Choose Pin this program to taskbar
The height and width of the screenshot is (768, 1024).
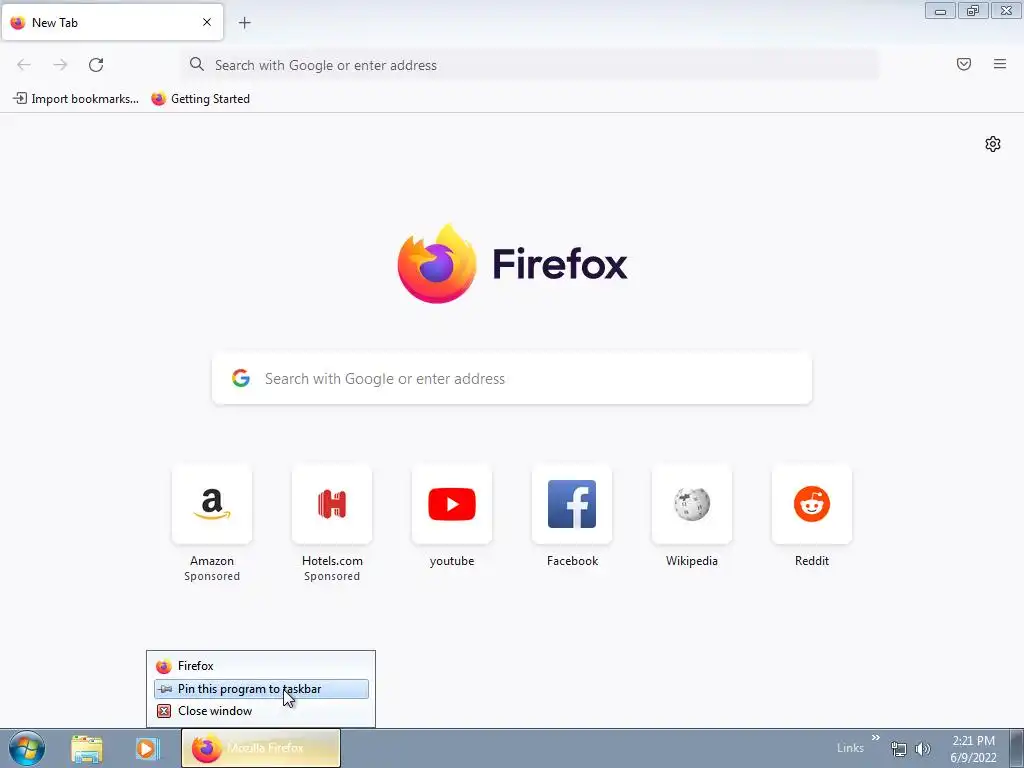[261, 689]
